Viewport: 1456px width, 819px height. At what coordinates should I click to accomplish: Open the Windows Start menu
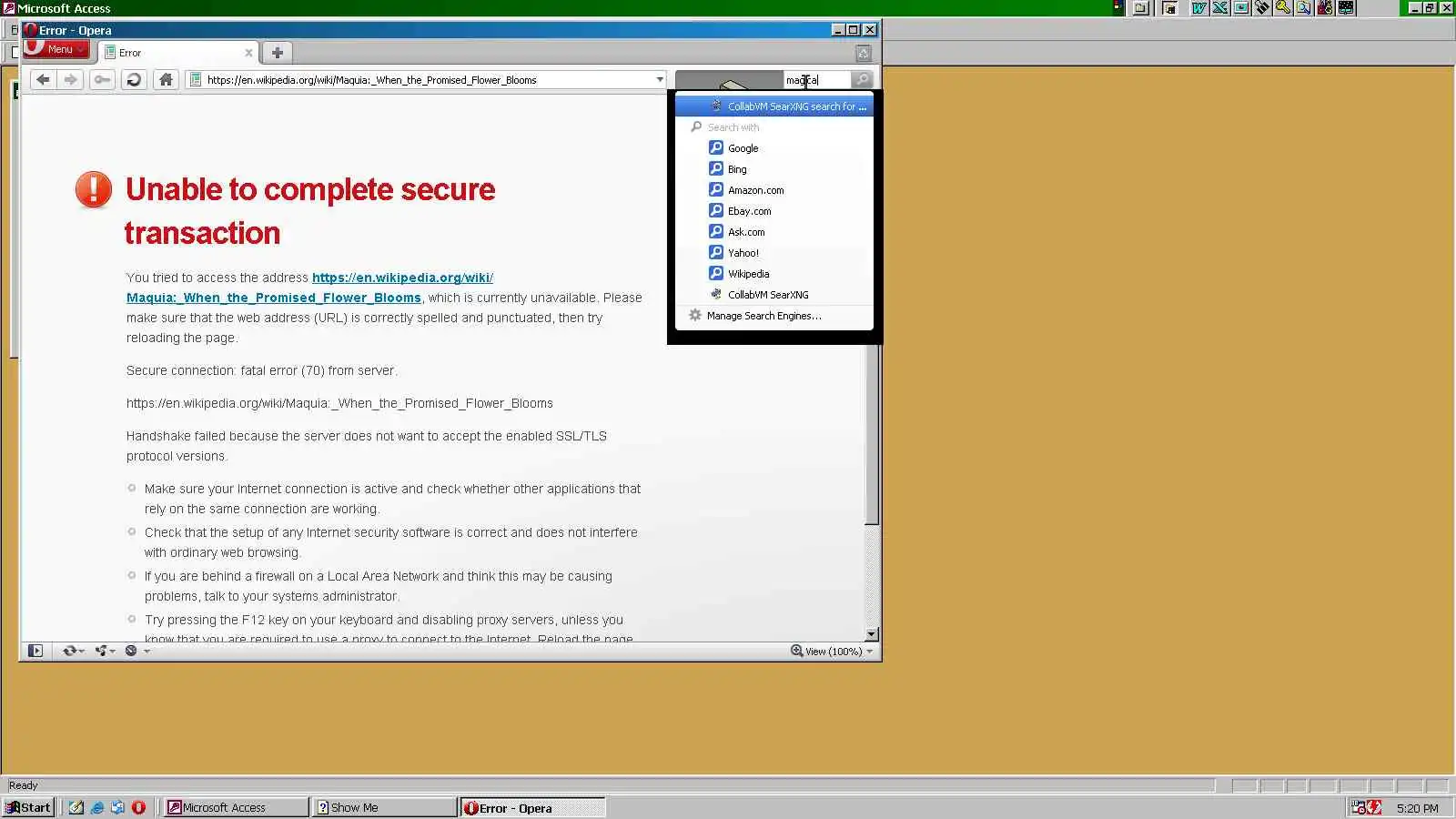click(x=28, y=807)
